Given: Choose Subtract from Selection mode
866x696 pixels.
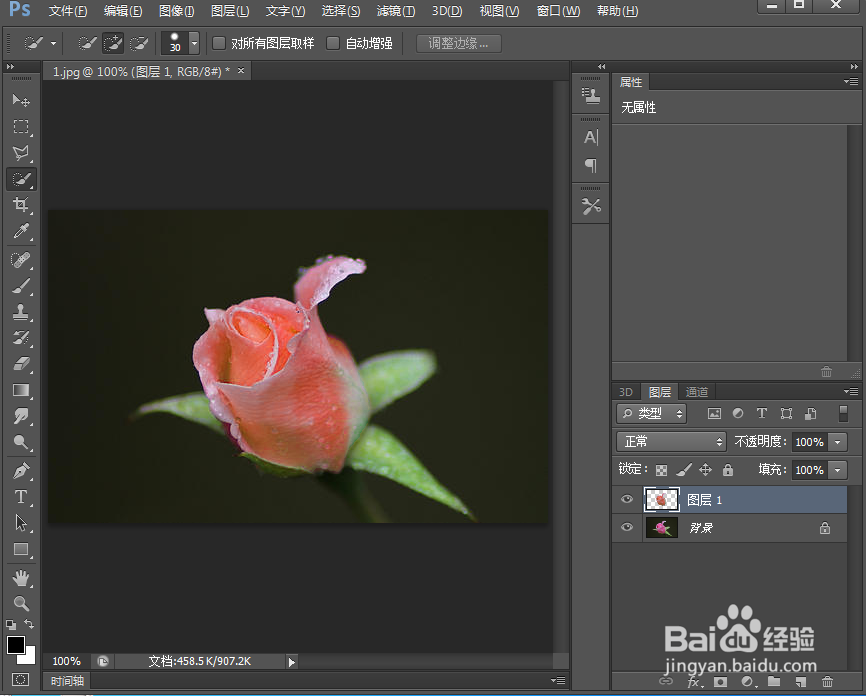Looking at the screenshot, I should click(138, 43).
